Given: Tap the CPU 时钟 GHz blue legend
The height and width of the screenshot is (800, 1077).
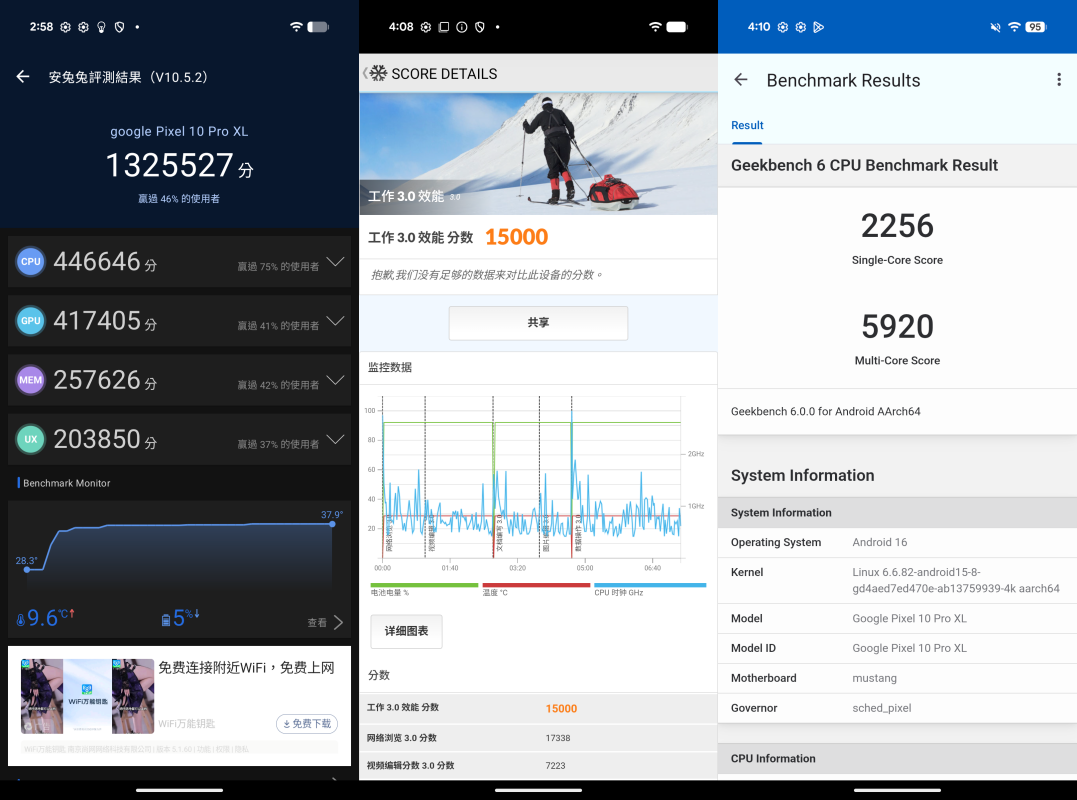Looking at the screenshot, I should tap(650, 589).
